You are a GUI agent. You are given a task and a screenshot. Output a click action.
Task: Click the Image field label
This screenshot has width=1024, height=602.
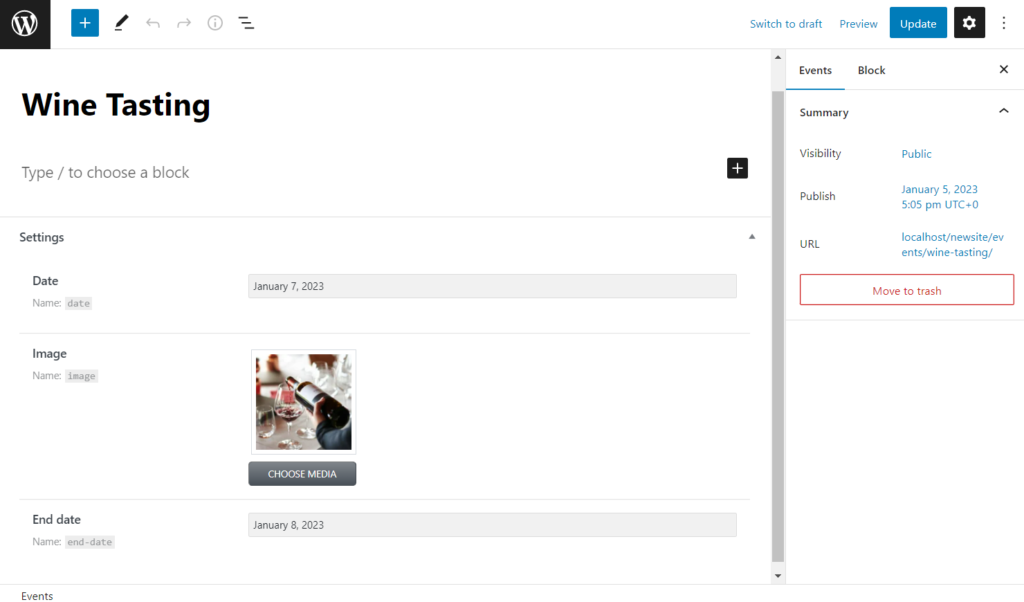click(50, 354)
